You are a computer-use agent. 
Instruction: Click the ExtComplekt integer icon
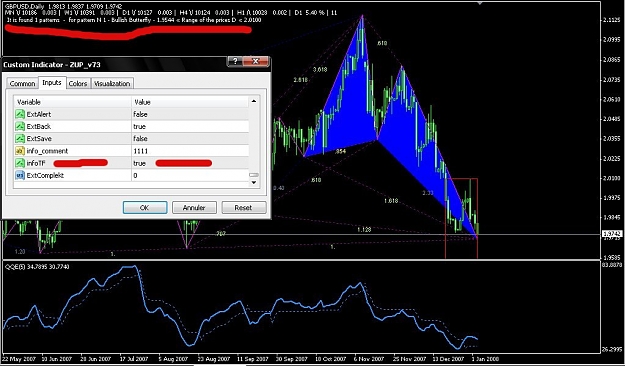[20, 175]
